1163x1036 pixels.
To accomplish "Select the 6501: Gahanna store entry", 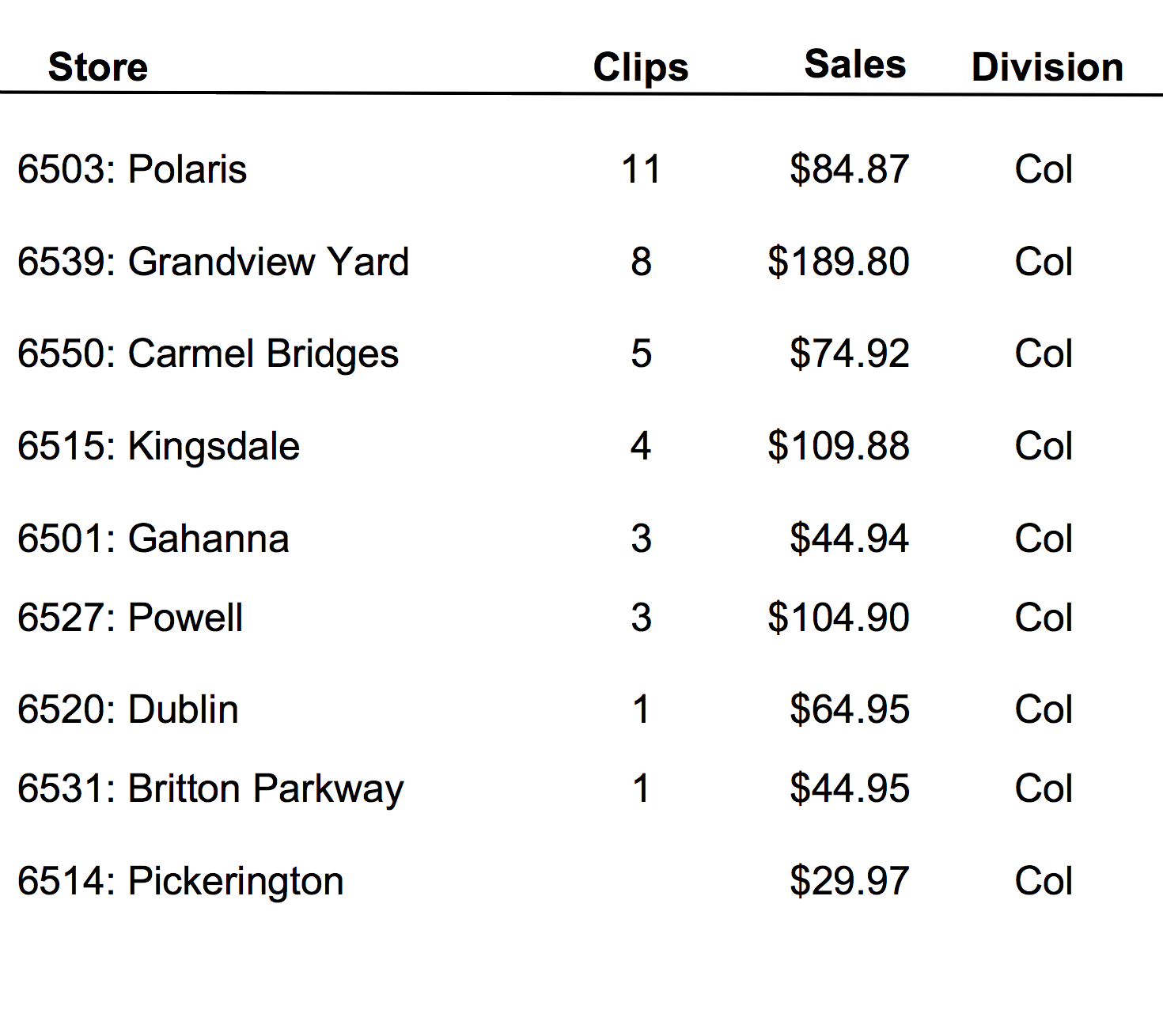I will click(153, 539).
